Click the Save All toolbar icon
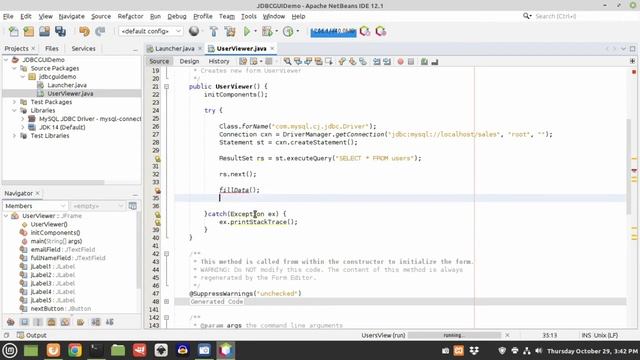 60,31
